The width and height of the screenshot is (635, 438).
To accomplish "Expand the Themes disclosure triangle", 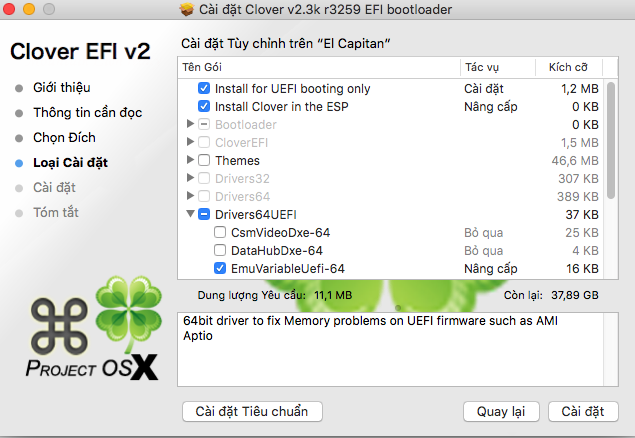I will [x=190, y=160].
